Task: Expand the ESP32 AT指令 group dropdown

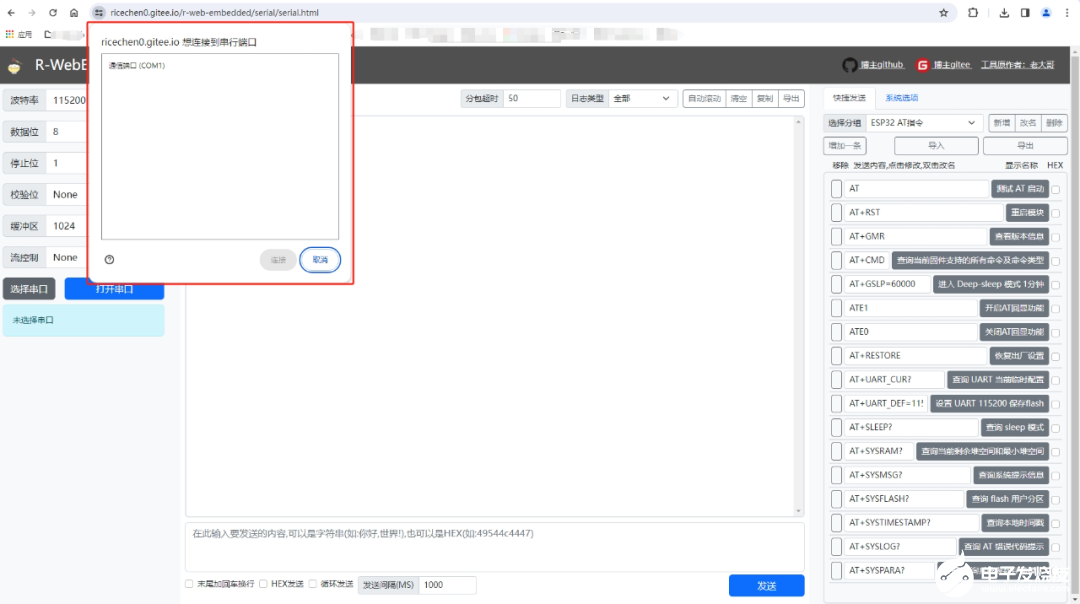Action: [x=923, y=122]
